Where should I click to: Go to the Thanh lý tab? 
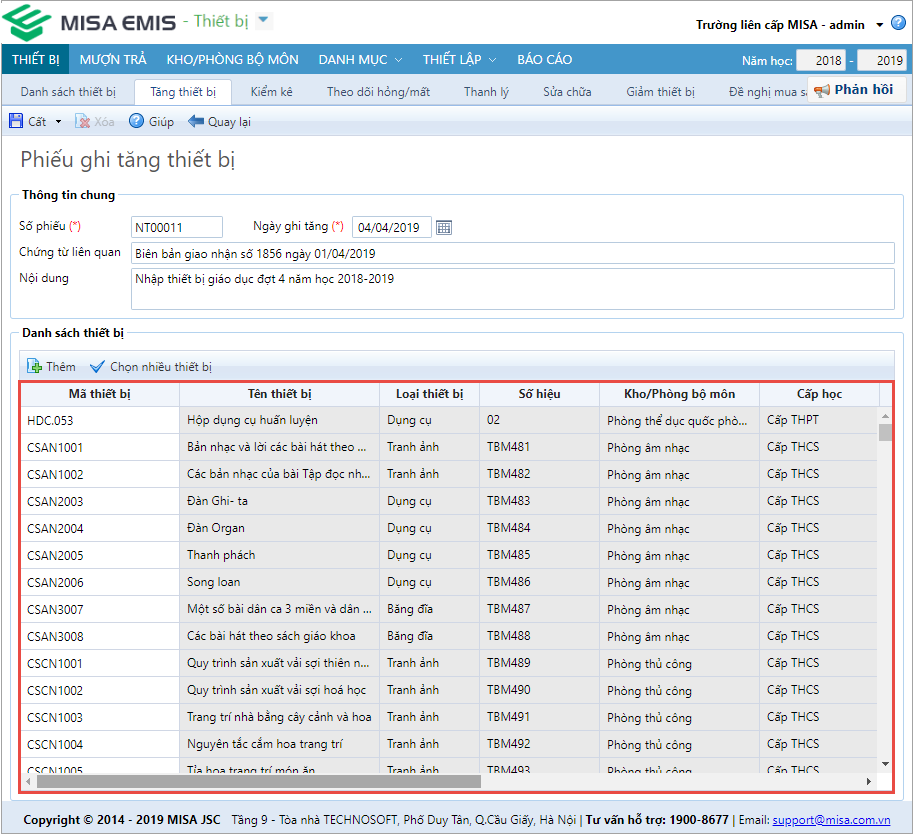pos(486,92)
